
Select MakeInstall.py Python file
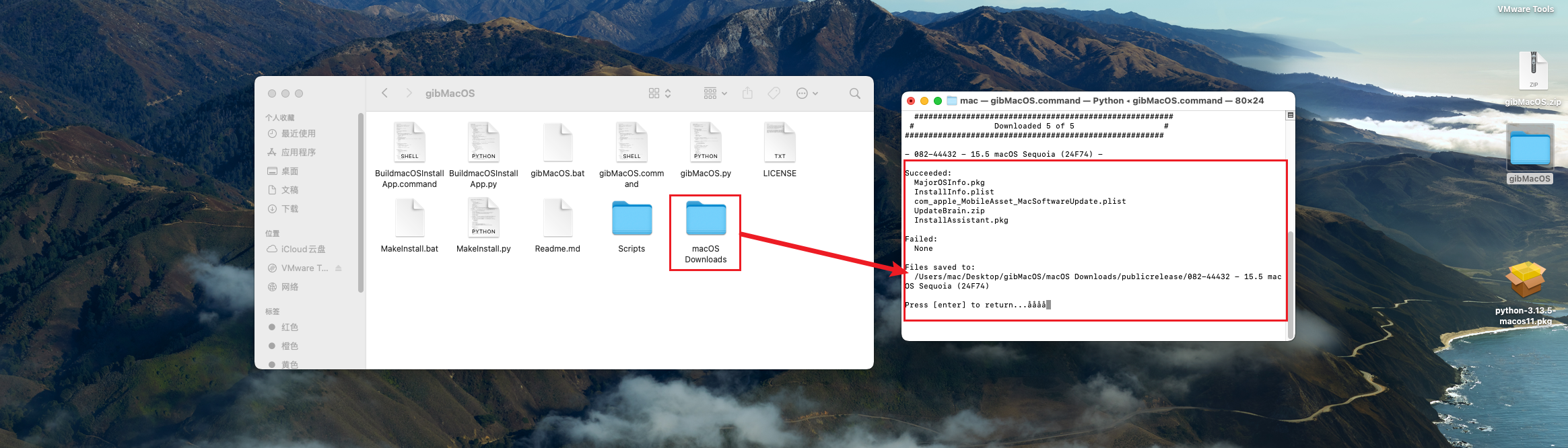tap(483, 218)
